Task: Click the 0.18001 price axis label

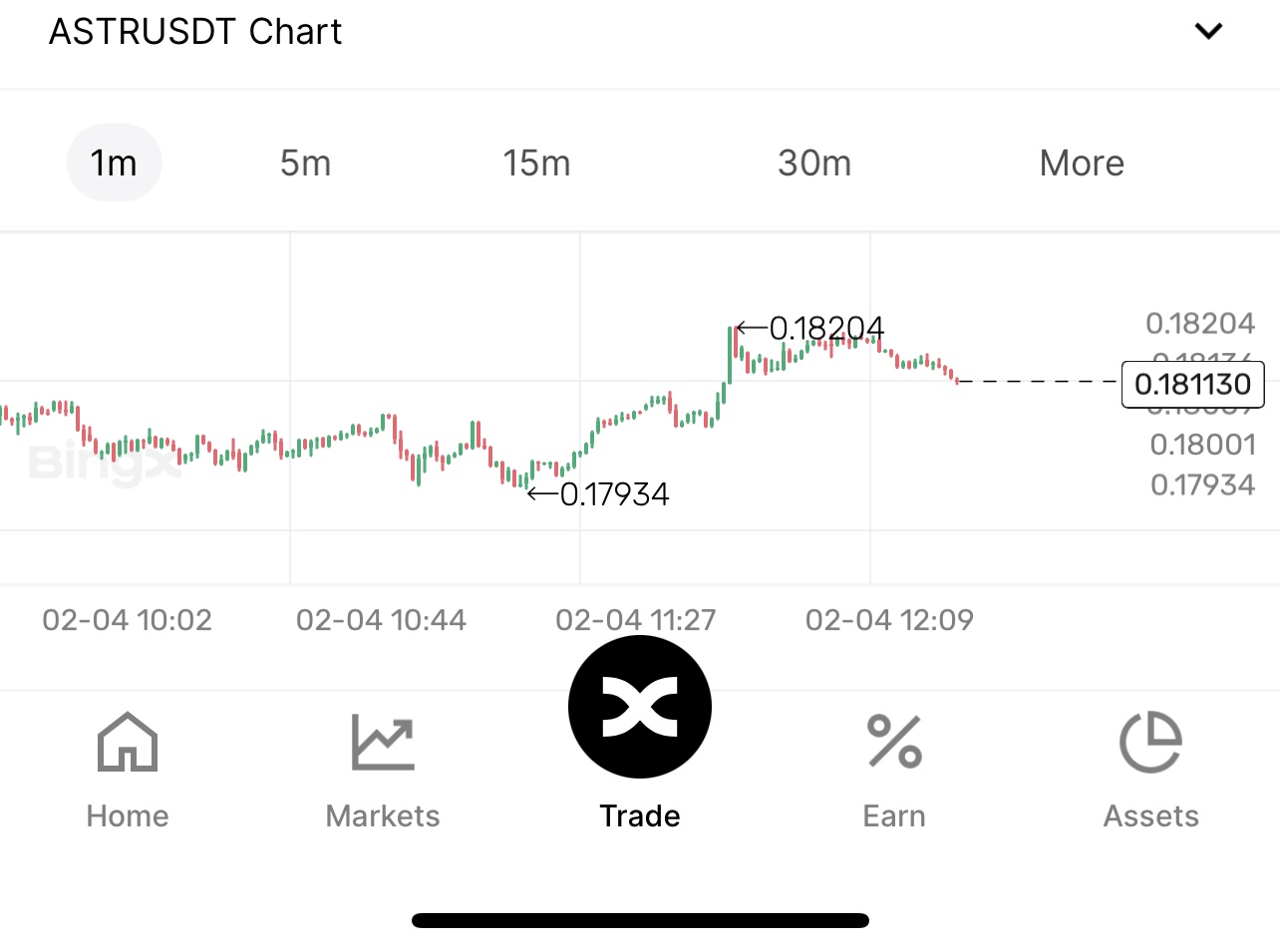Action: [1202, 445]
